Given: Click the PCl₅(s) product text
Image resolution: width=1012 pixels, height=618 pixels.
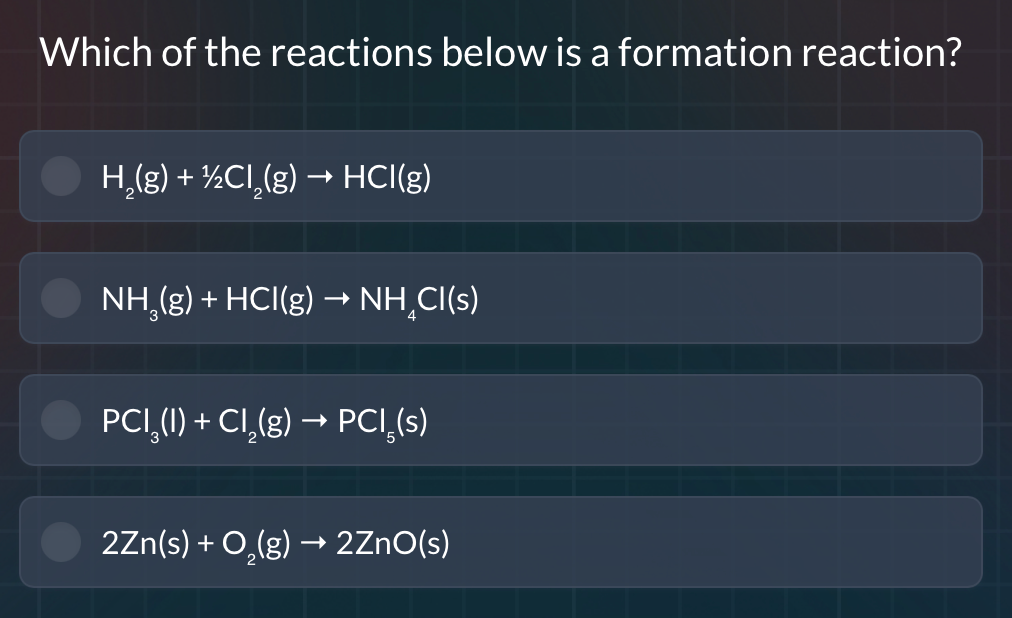Looking at the screenshot, I should tap(385, 420).
